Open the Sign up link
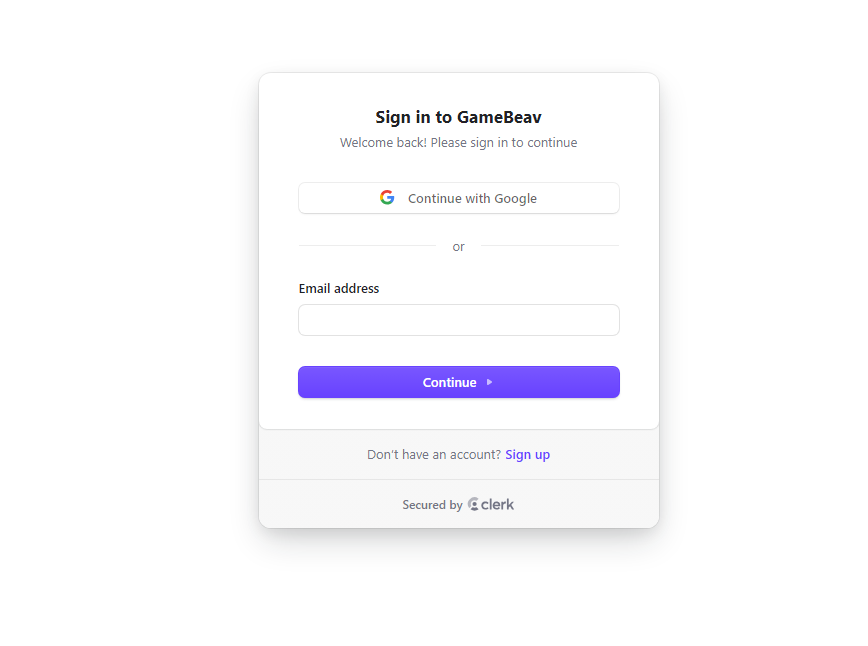Viewport: 868px width, 646px height. point(528,454)
